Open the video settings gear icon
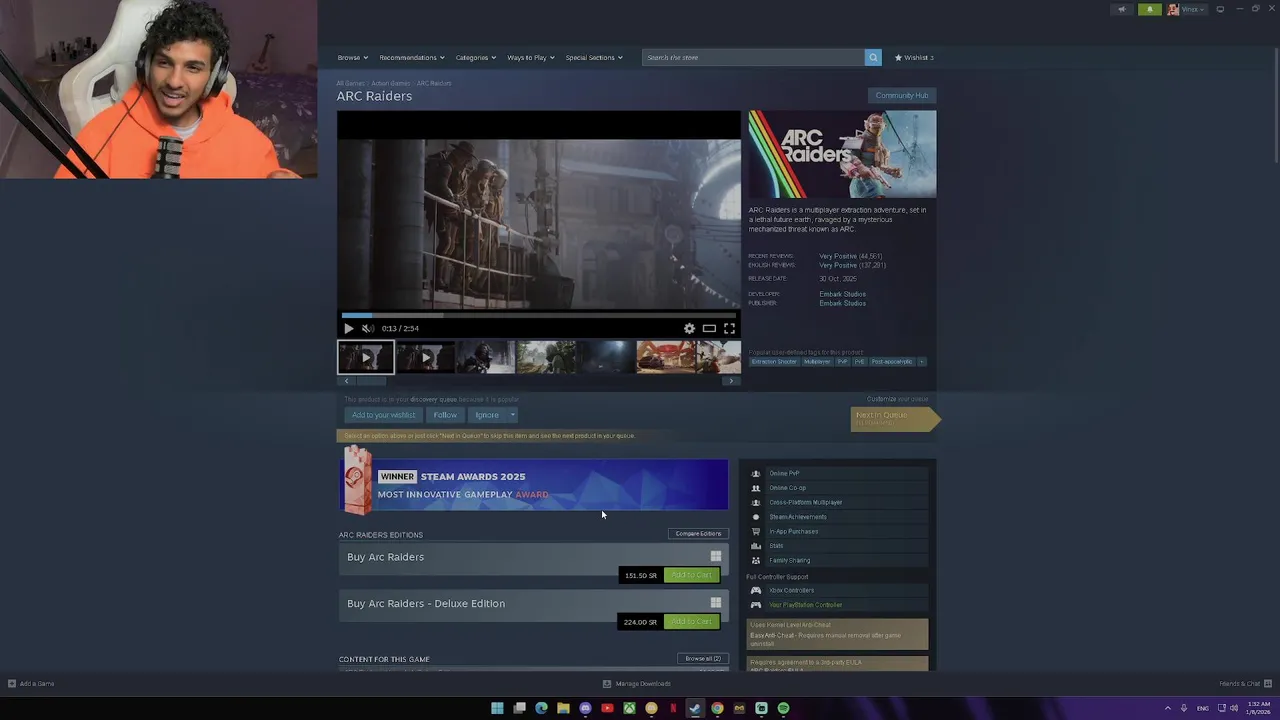This screenshot has height=720, width=1280. [689, 328]
